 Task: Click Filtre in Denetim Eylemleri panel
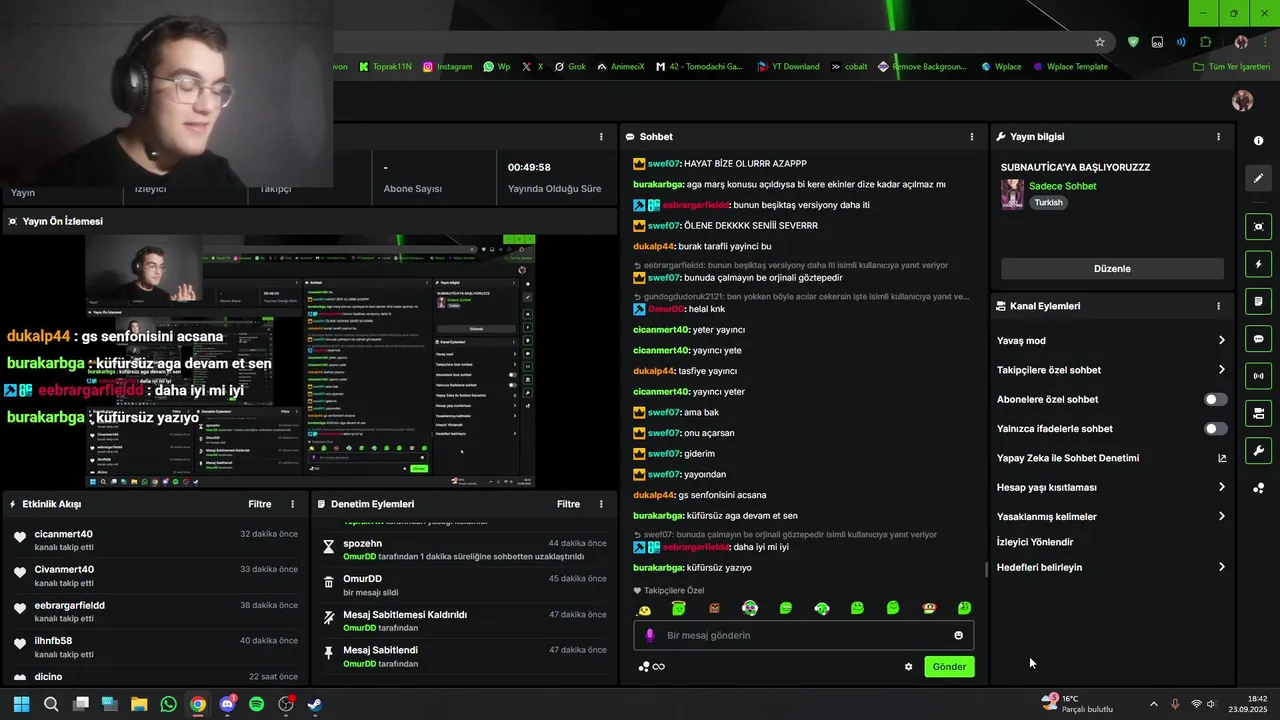coord(568,504)
